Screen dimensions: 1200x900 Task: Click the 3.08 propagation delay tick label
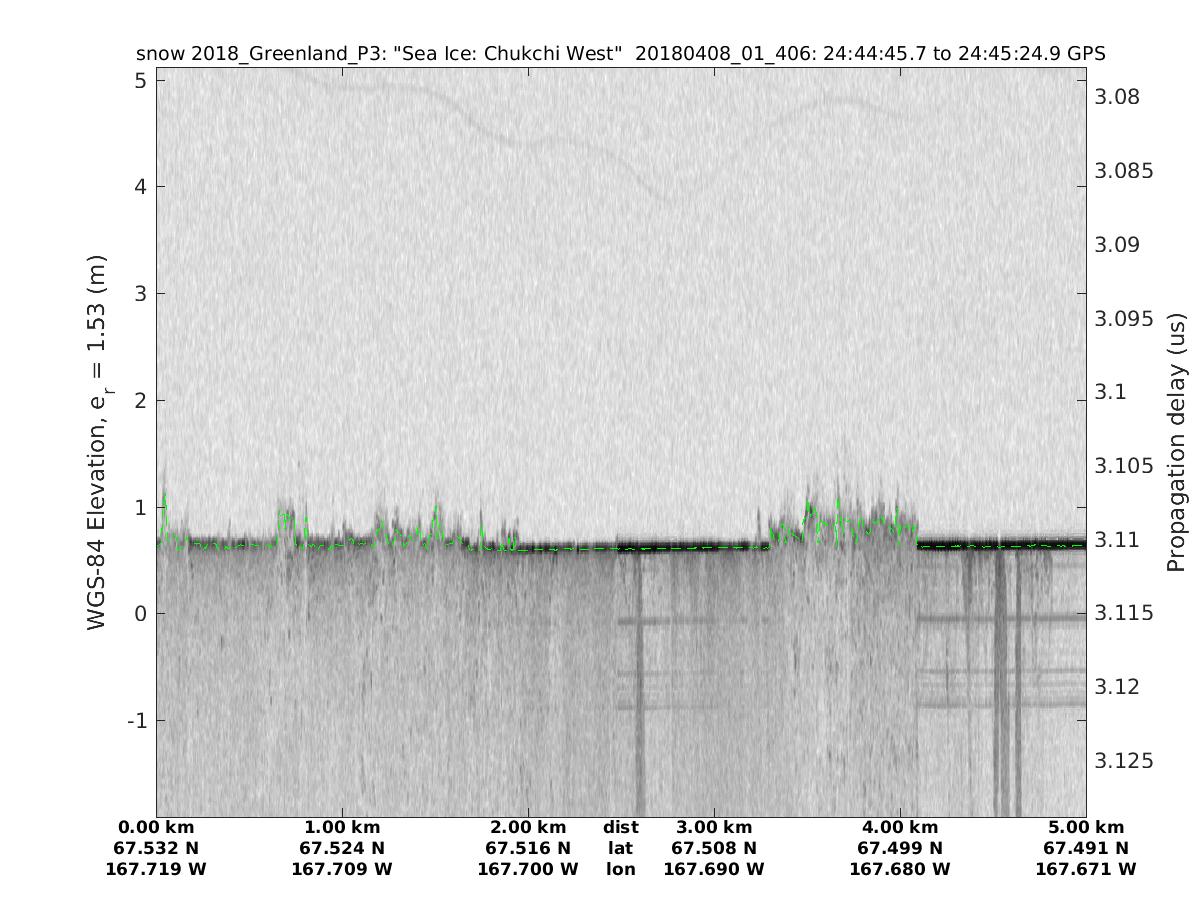(1117, 97)
